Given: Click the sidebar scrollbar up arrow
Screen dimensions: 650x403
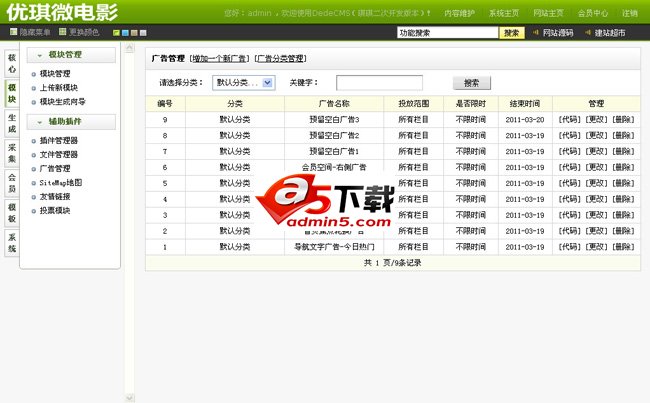Looking at the screenshot, I should click(129, 48).
